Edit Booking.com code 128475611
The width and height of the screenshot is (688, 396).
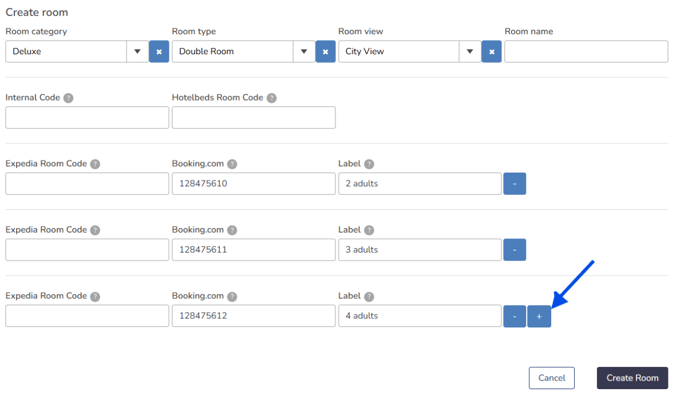(254, 250)
